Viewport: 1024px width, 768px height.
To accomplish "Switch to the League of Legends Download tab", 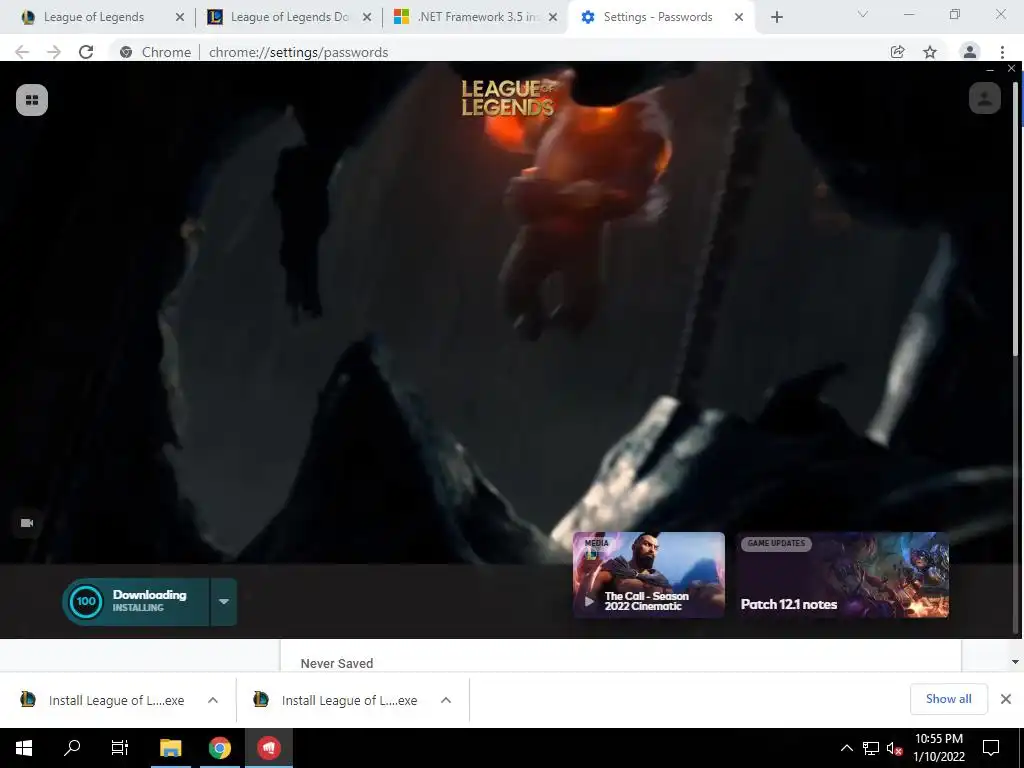I will (287, 17).
